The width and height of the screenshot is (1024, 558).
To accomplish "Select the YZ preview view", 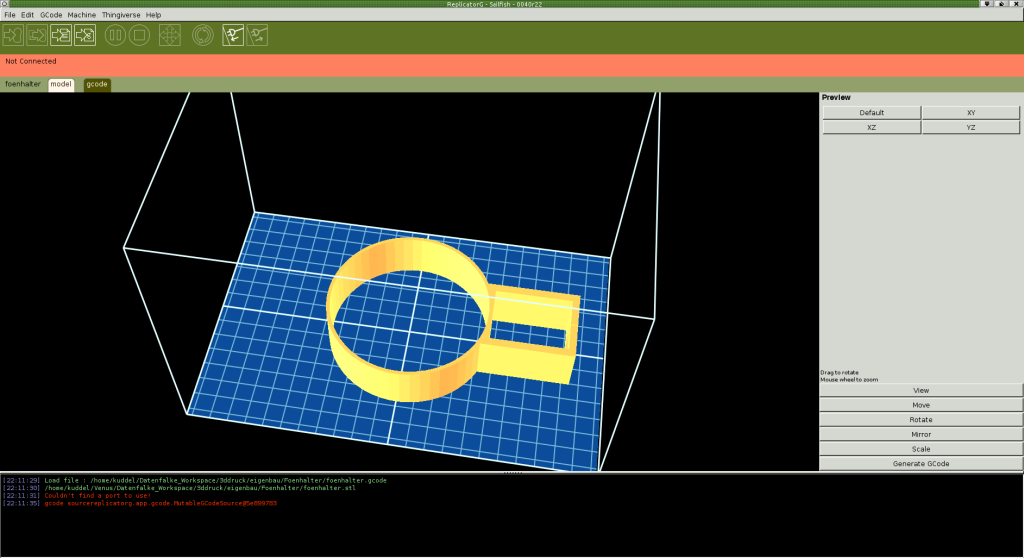I will pos(970,127).
